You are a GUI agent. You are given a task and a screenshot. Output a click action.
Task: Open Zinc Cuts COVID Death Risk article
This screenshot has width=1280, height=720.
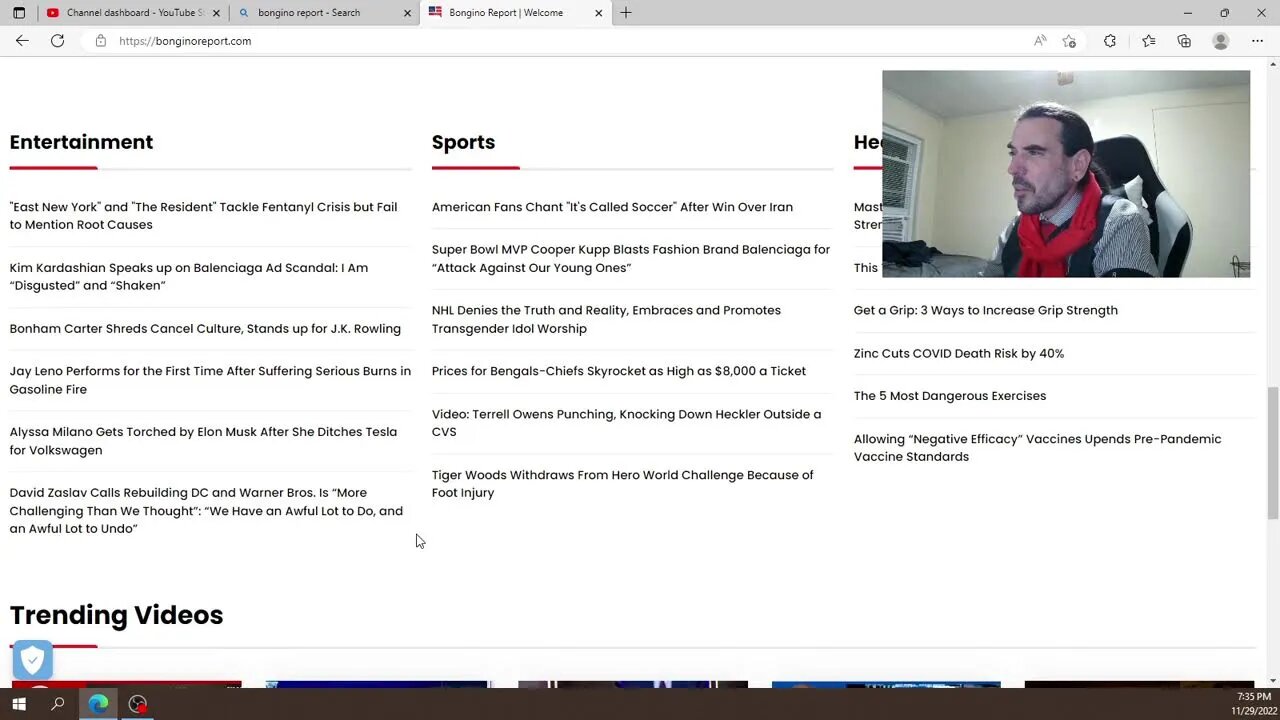coord(958,353)
